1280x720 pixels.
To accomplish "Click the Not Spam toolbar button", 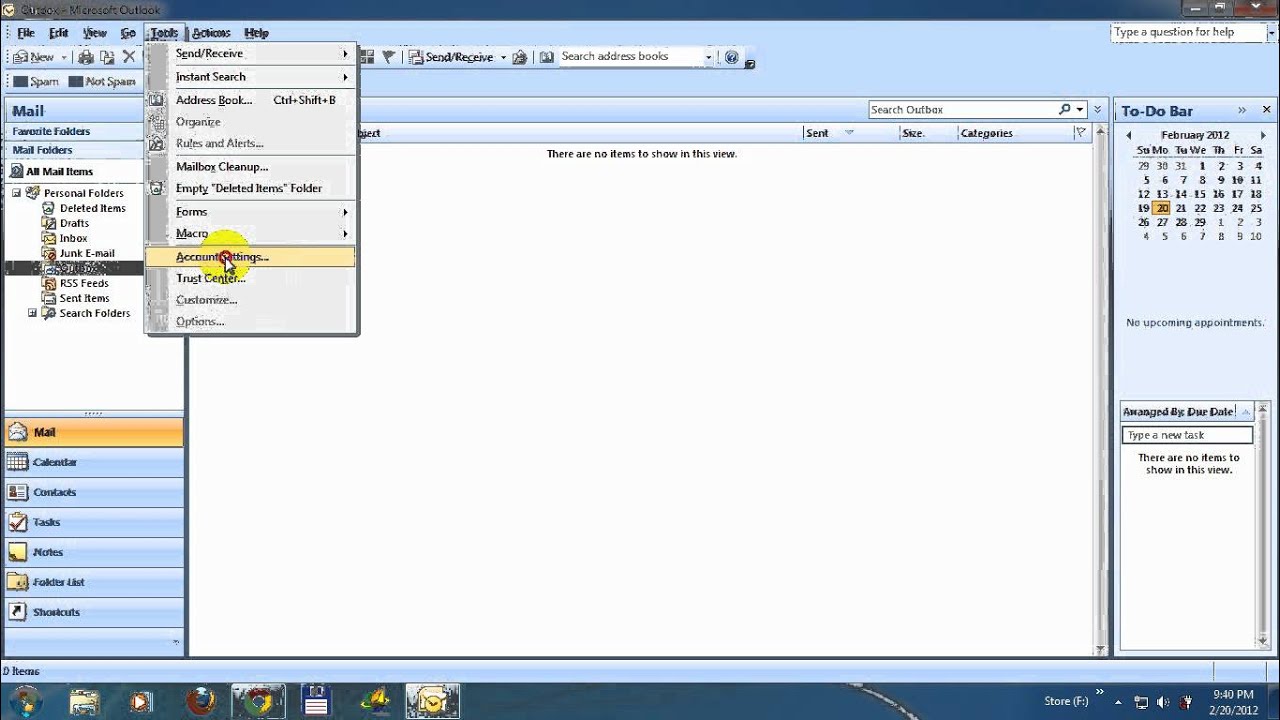I will point(102,81).
